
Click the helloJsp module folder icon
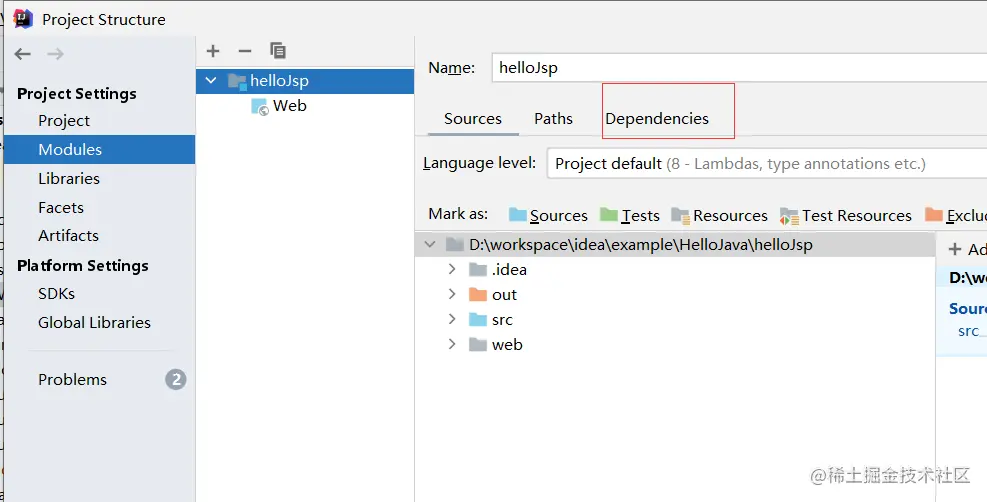tap(237, 81)
